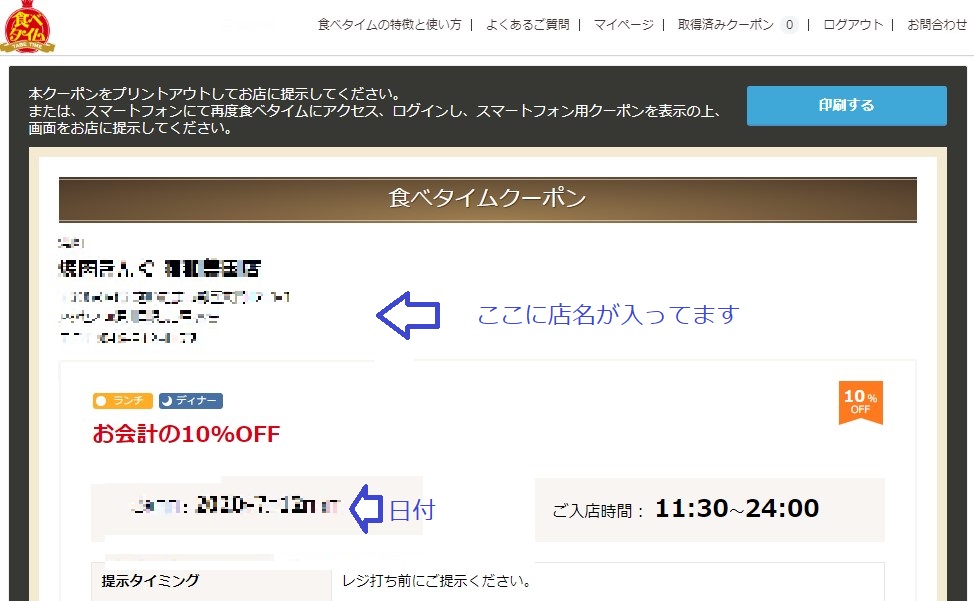
Task: Open 食べタイムの特徴と使い方 page
Action: pos(389,25)
